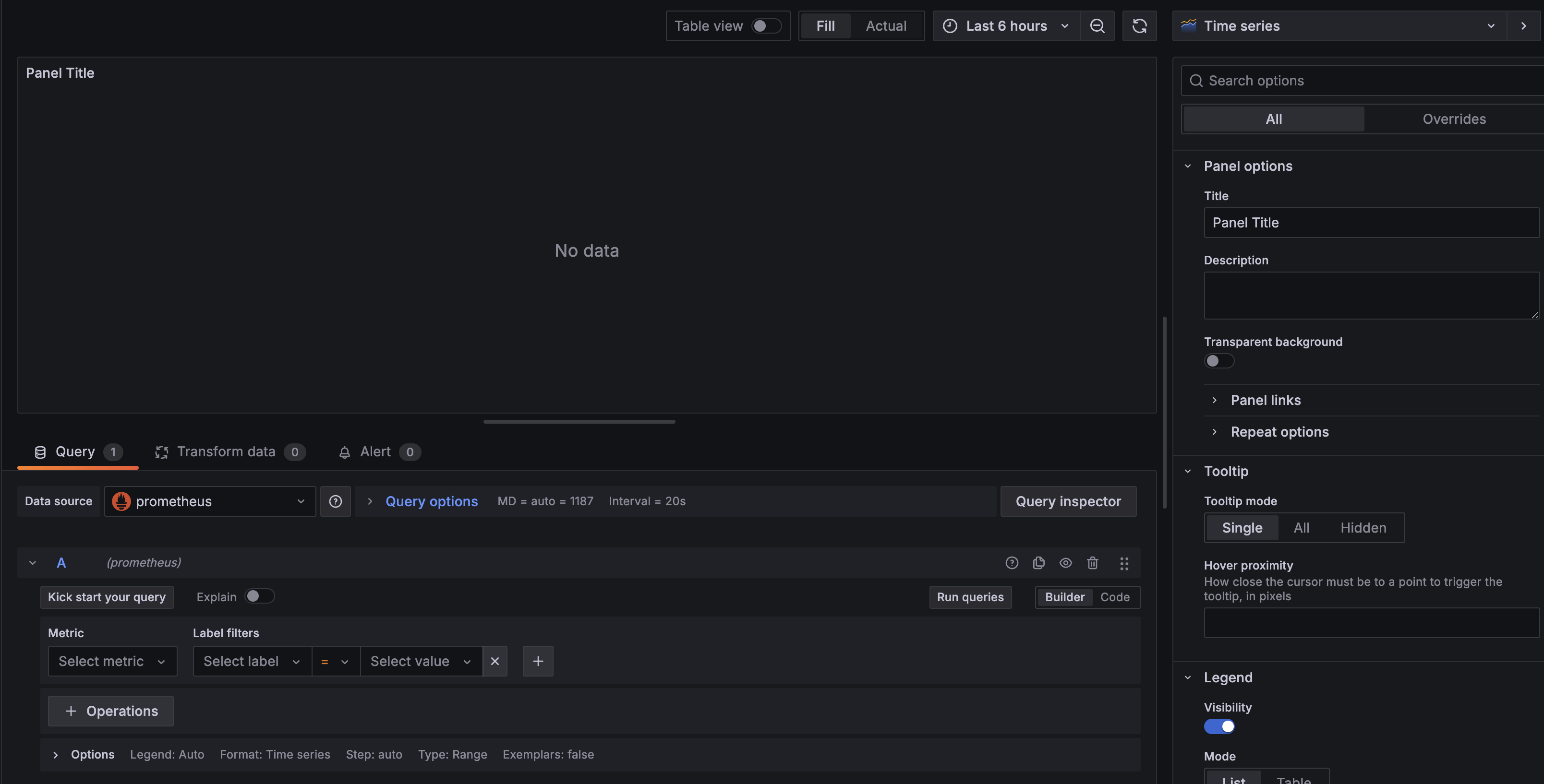Click the Time series visualization icon

[x=1189, y=25]
